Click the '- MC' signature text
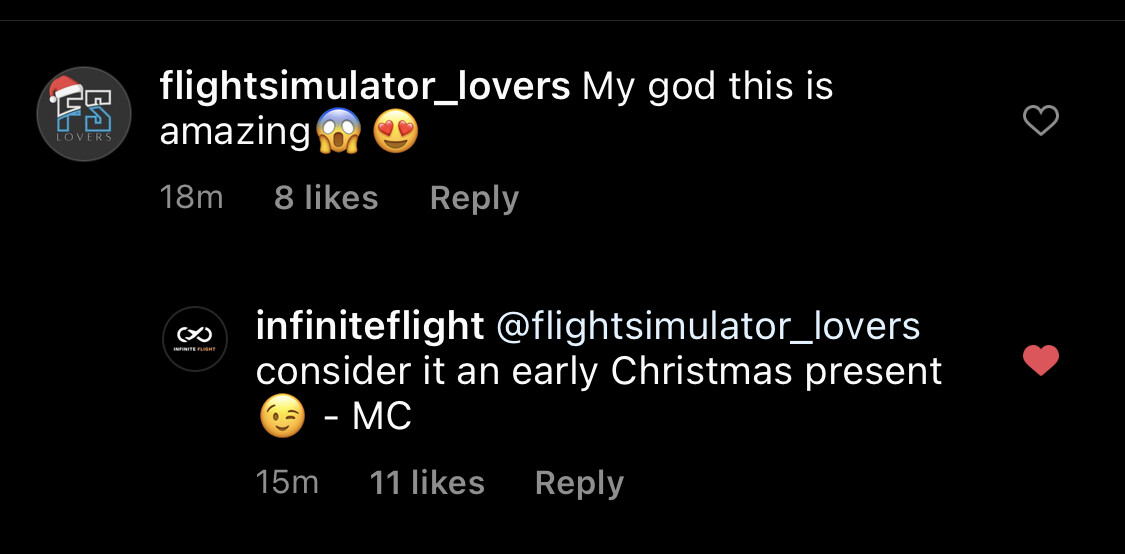 tap(368, 417)
